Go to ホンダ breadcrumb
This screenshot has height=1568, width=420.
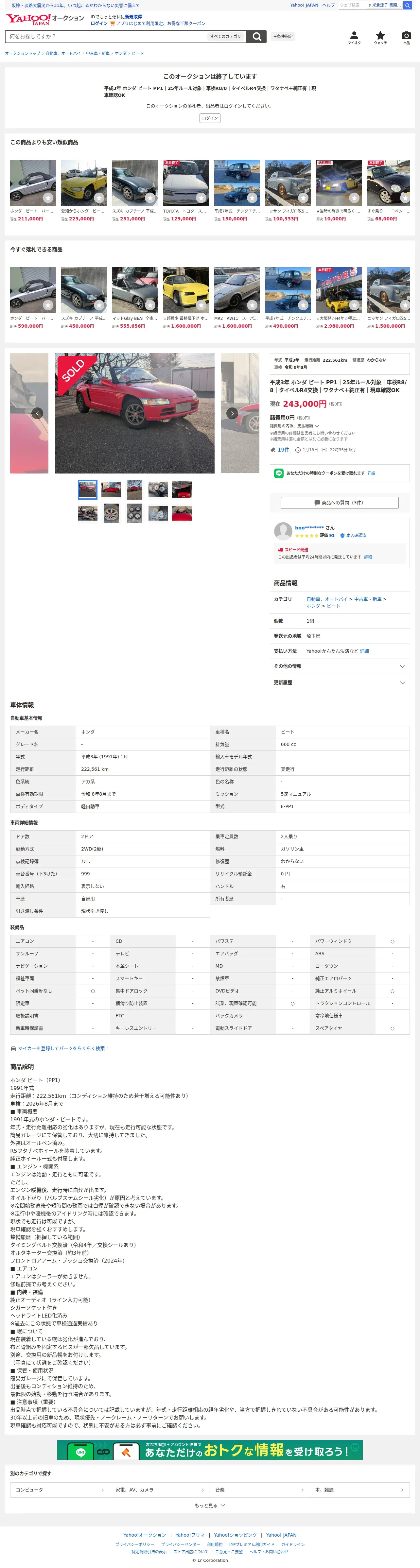coord(120,54)
